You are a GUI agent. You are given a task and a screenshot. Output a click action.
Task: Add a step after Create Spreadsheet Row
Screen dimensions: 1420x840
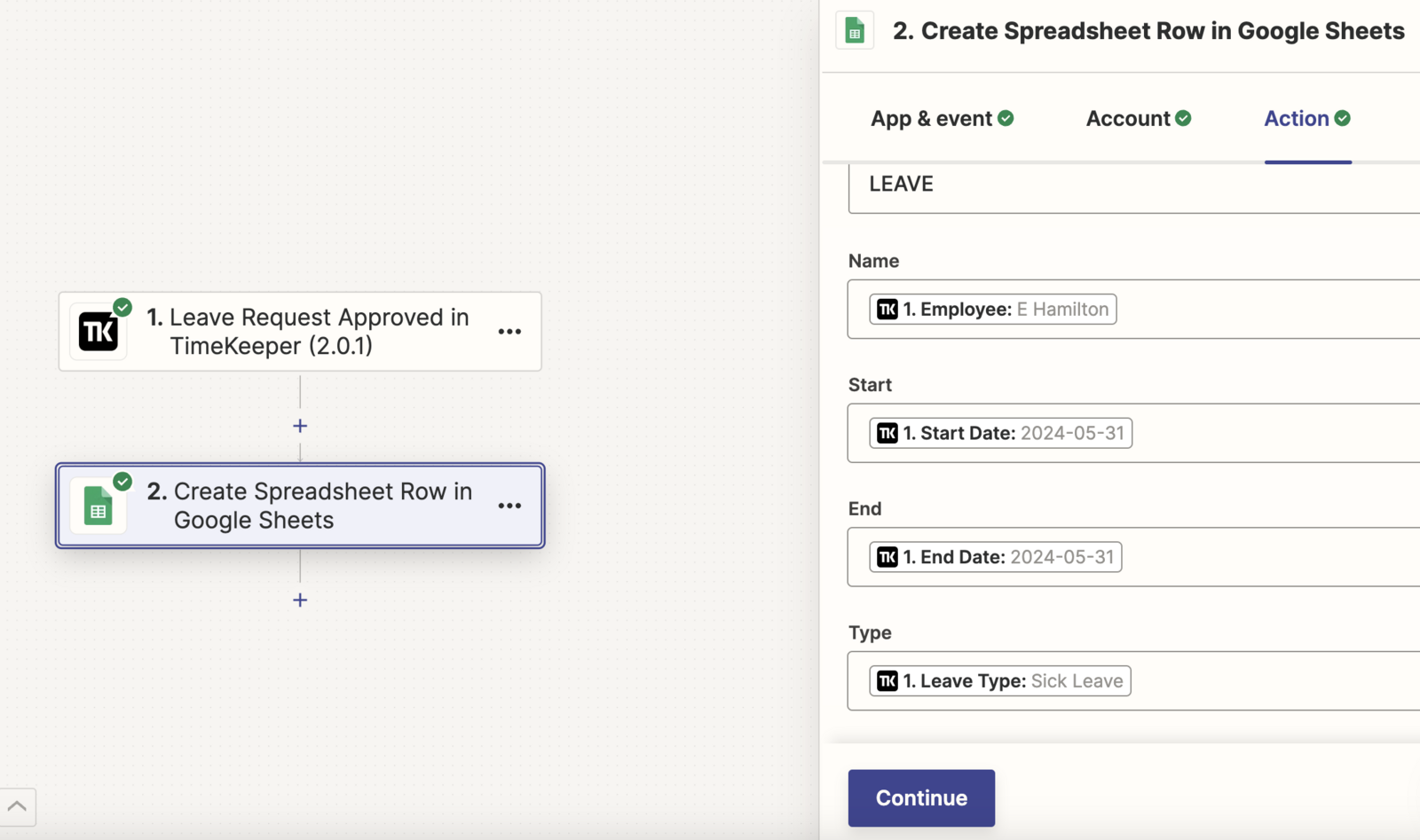point(300,600)
